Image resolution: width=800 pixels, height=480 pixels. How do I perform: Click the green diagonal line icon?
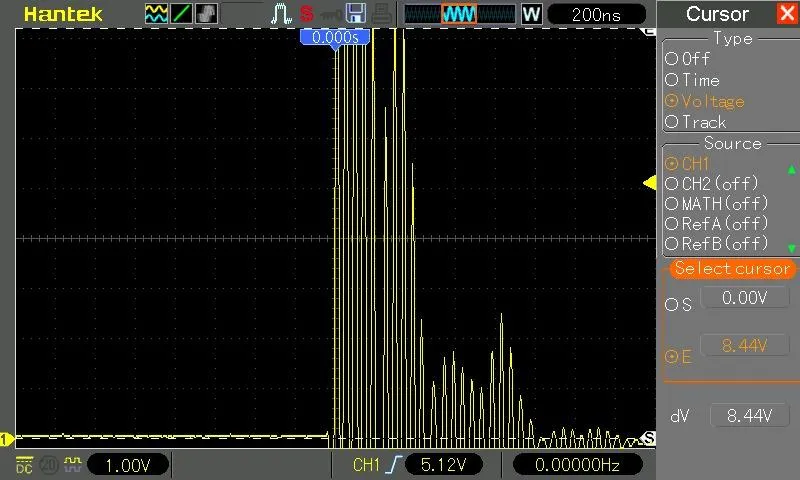click(x=181, y=14)
